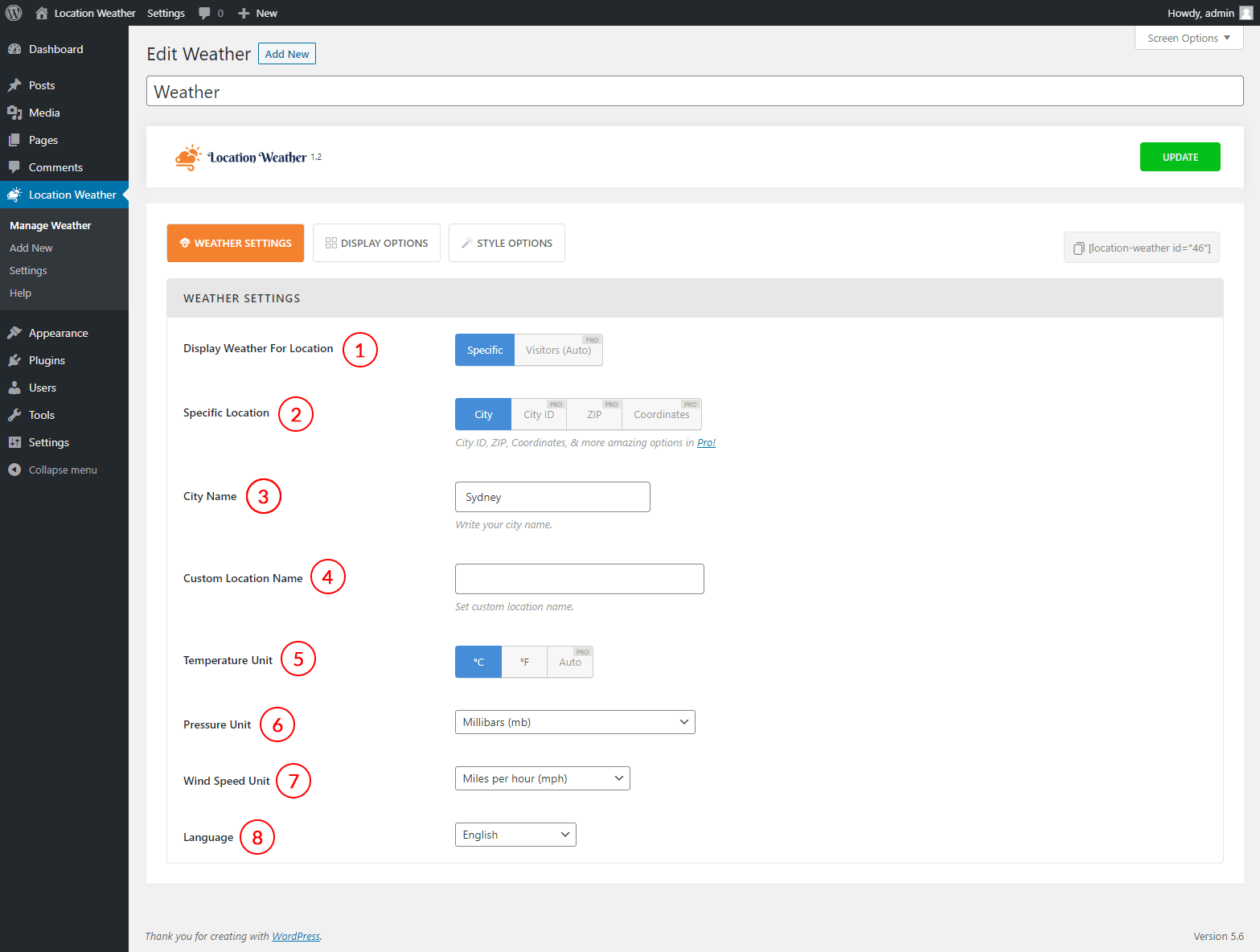Screen dimensions: 1260x952
Task: Click the admin avatar in top bar
Action: (1246, 13)
